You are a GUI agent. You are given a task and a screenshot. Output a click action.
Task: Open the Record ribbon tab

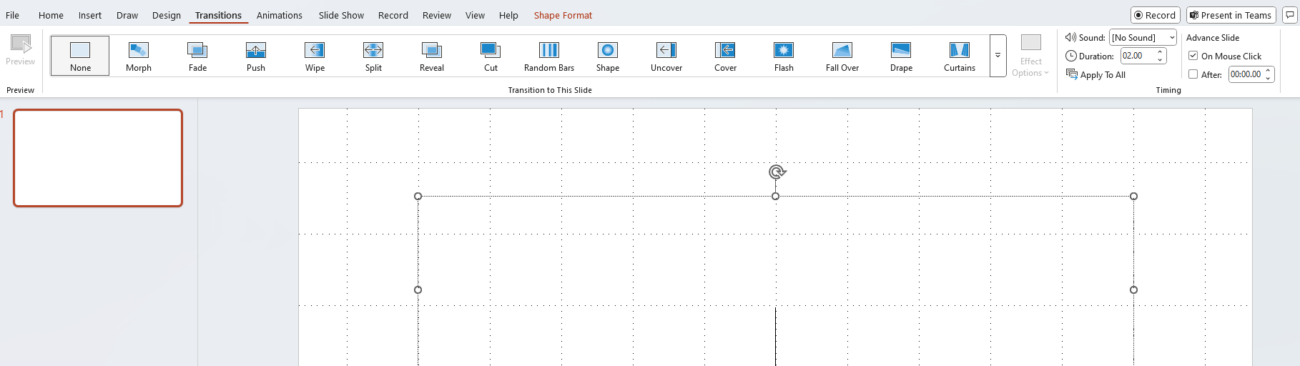pos(393,15)
